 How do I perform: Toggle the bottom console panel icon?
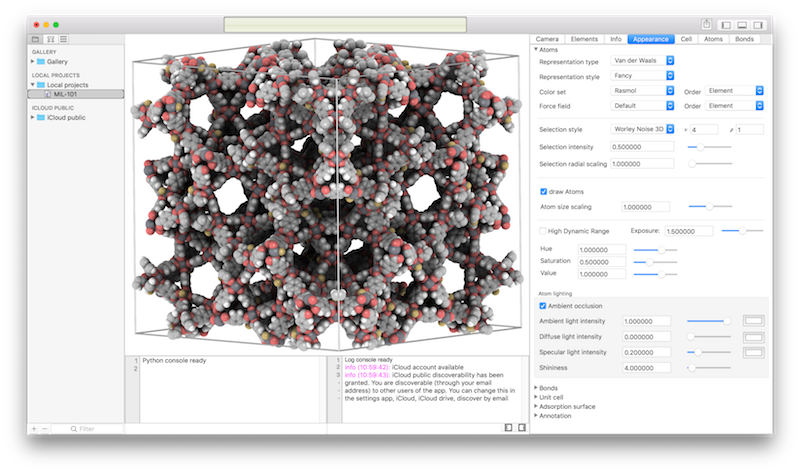click(x=745, y=24)
